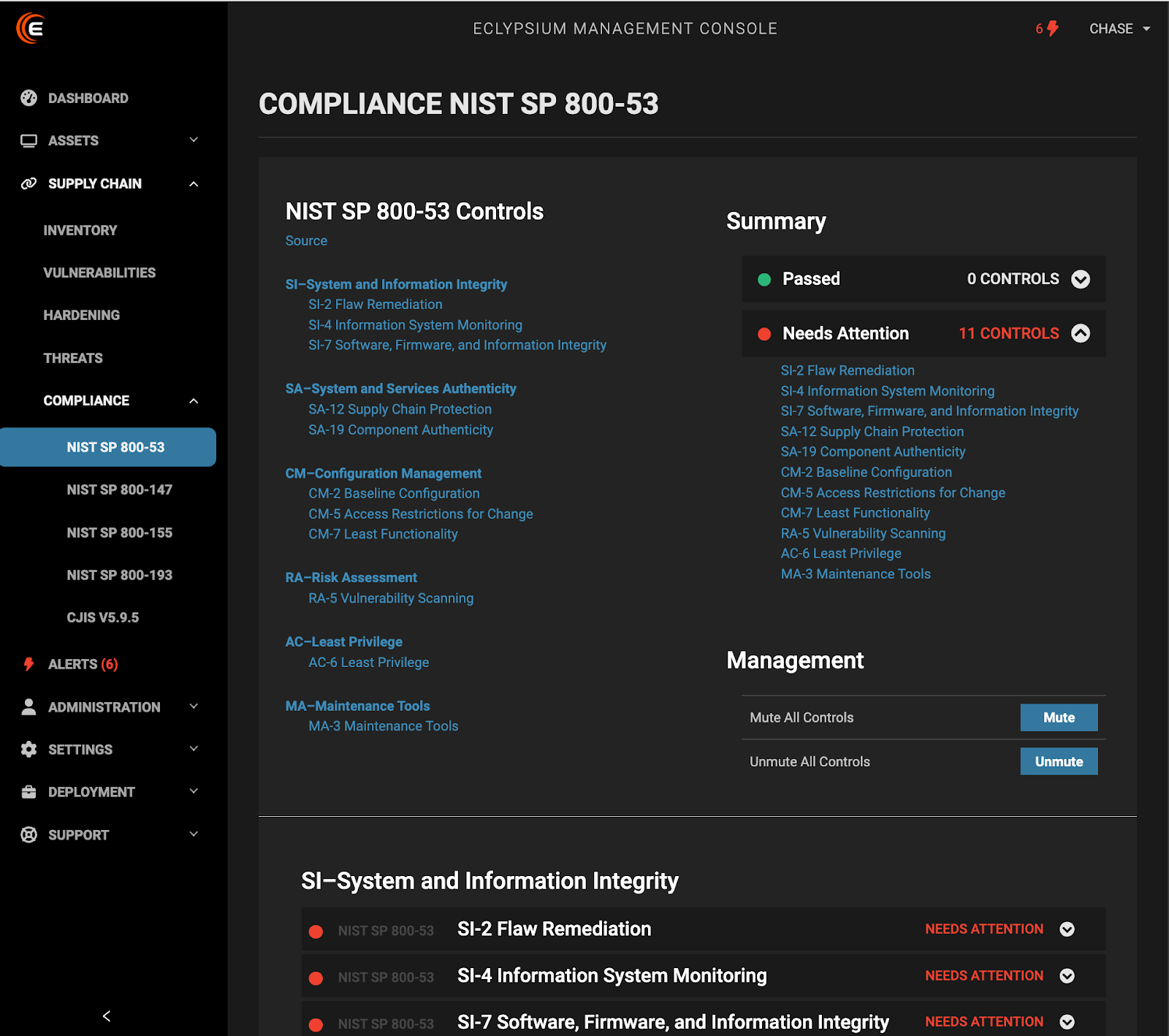
Task: Click the Dashboard gauge icon
Action: (x=28, y=98)
